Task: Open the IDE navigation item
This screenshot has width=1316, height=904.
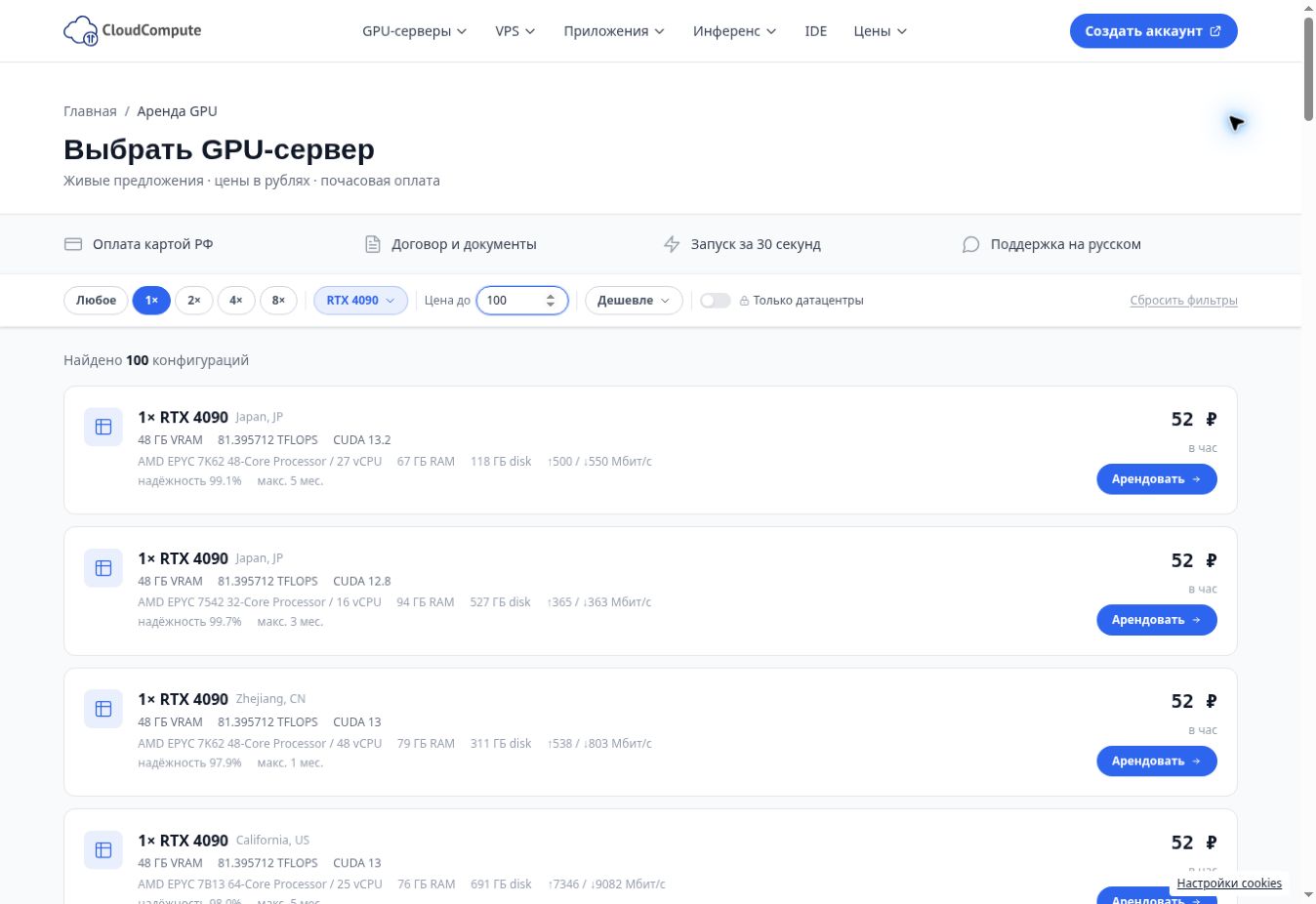Action: [816, 31]
